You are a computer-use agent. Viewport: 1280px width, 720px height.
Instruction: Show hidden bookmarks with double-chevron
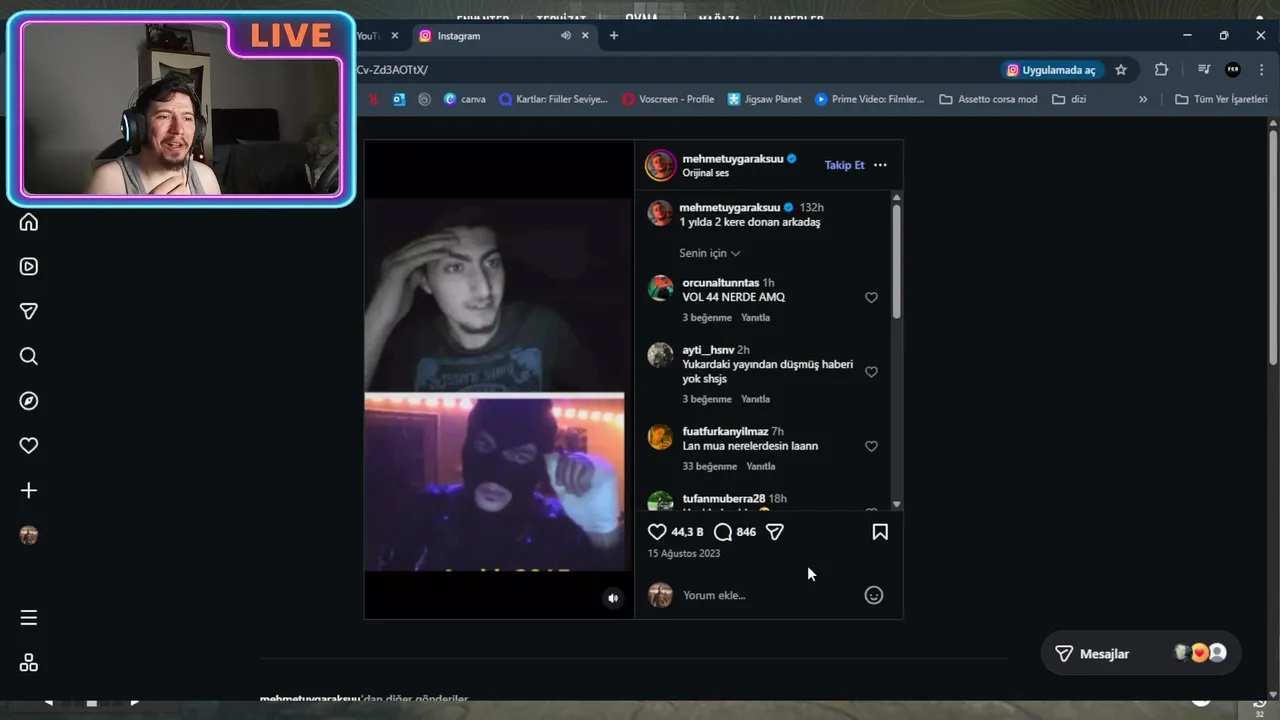[1143, 99]
